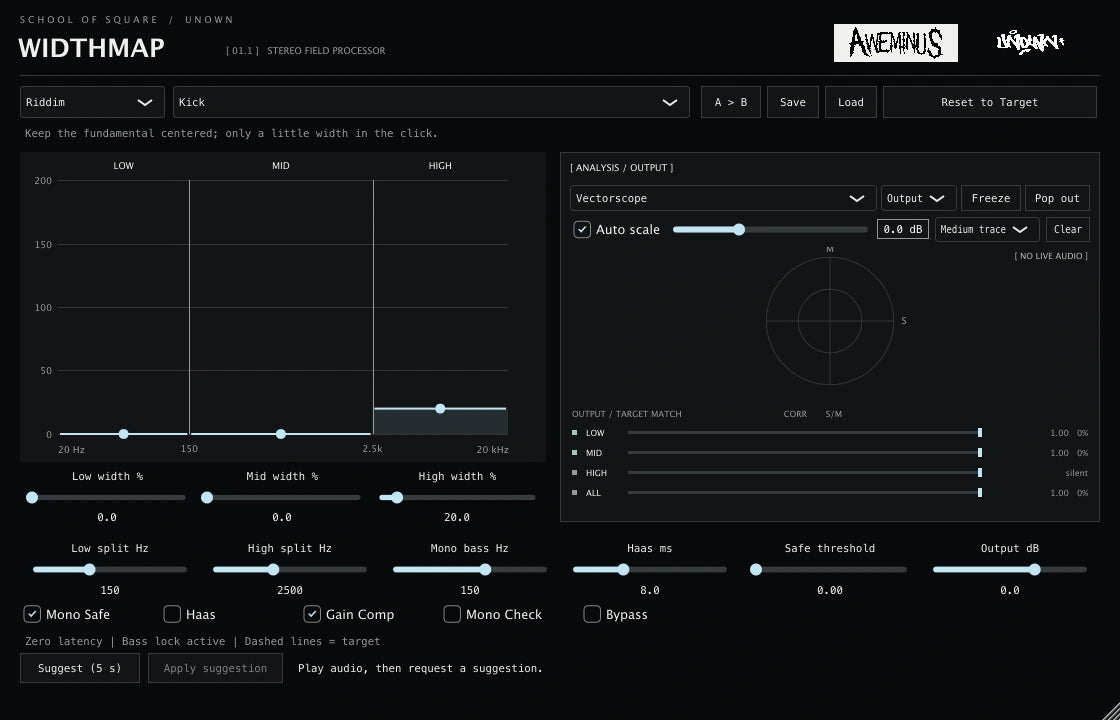Click the LOW row match meter bar
Image resolution: width=1120 pixels, height=720 pixels.
pyautogui.click(x=805, y=433)
